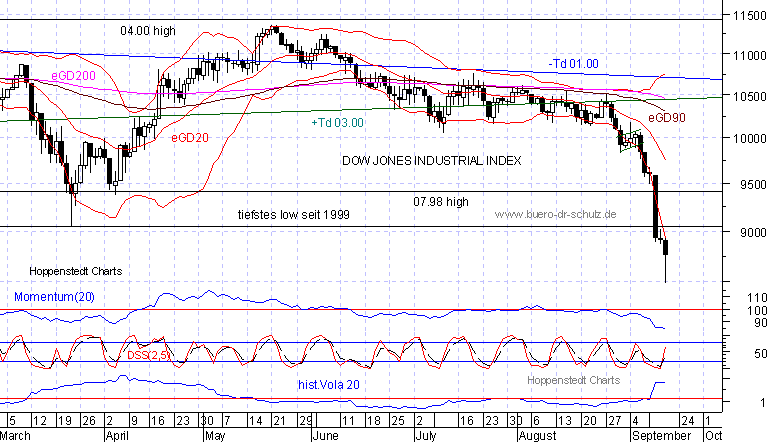Click the '04.00 high' label
This screenshot has width=770, height=442.
[x=148, y=31]
